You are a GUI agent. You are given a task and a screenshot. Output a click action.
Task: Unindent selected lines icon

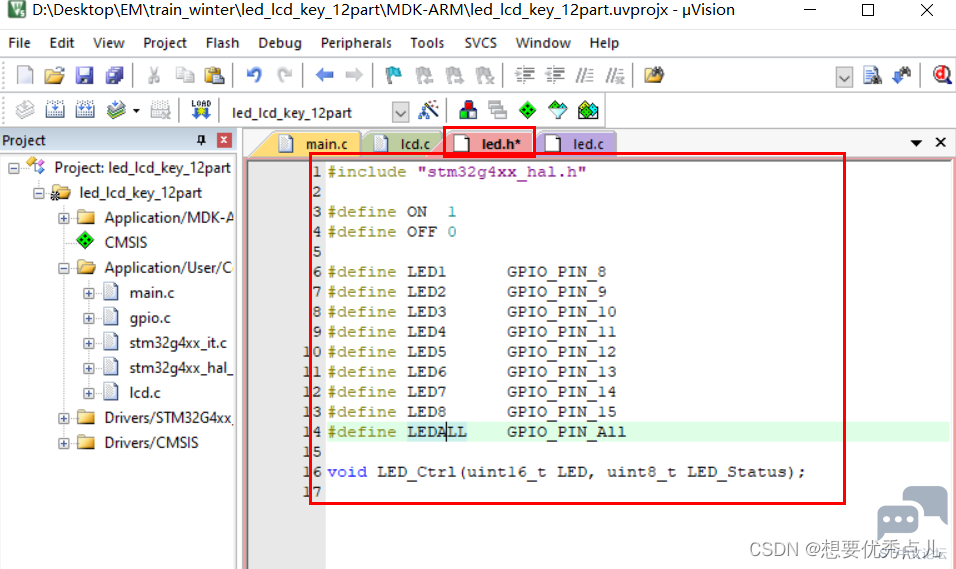tap(555, 75)
